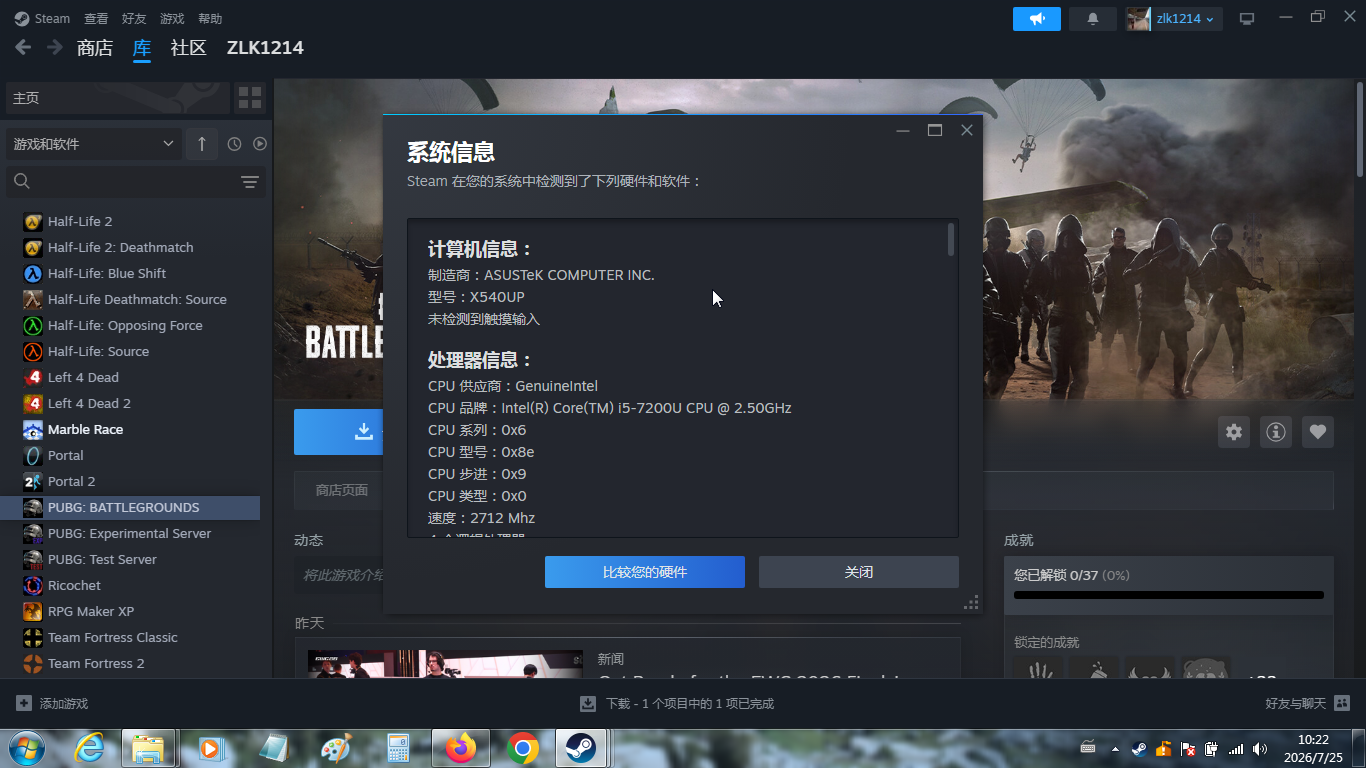Expand the zlk1214 account dropdown

pyautogui.click(x=1174, y=19)
